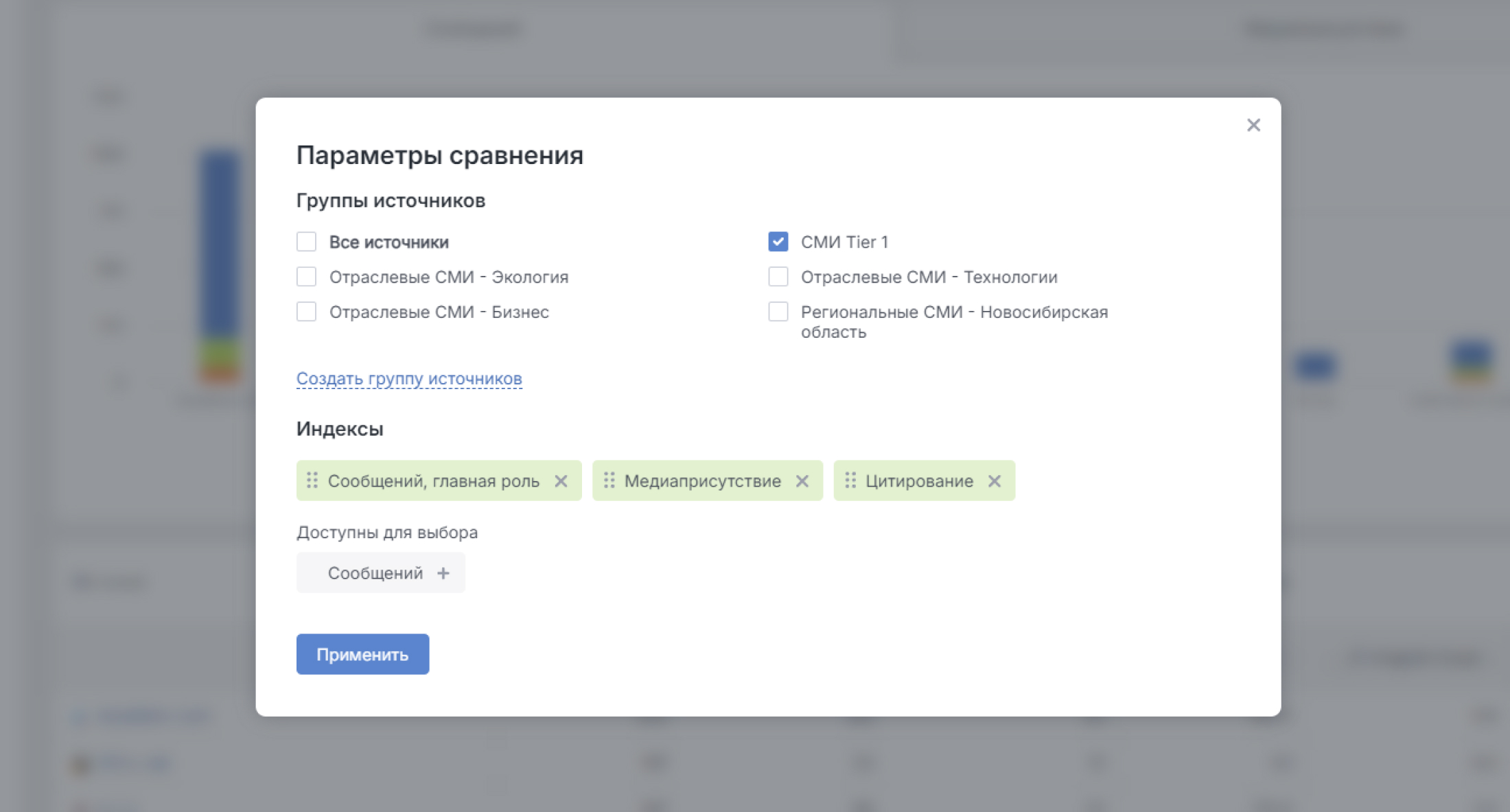Click the drag handle on «Цитирование»
Viewport: 1510px width, 812px height.
tap(851, 480)
